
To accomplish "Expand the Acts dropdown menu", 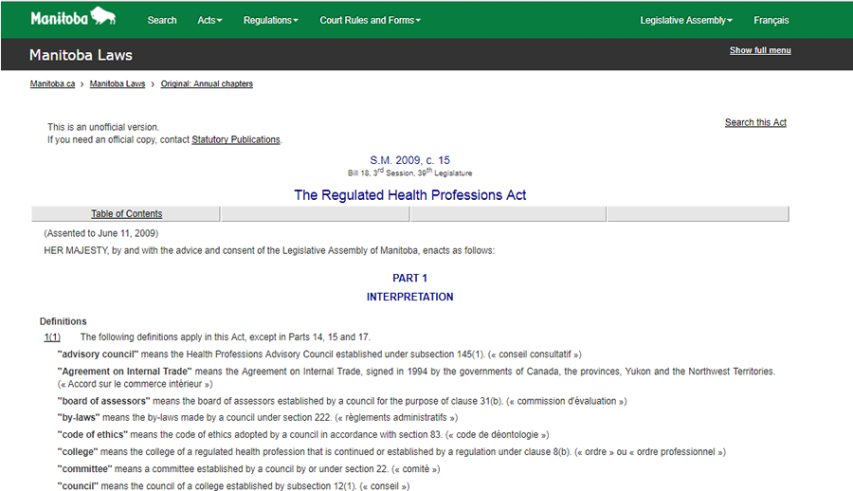I will (210, 20).
